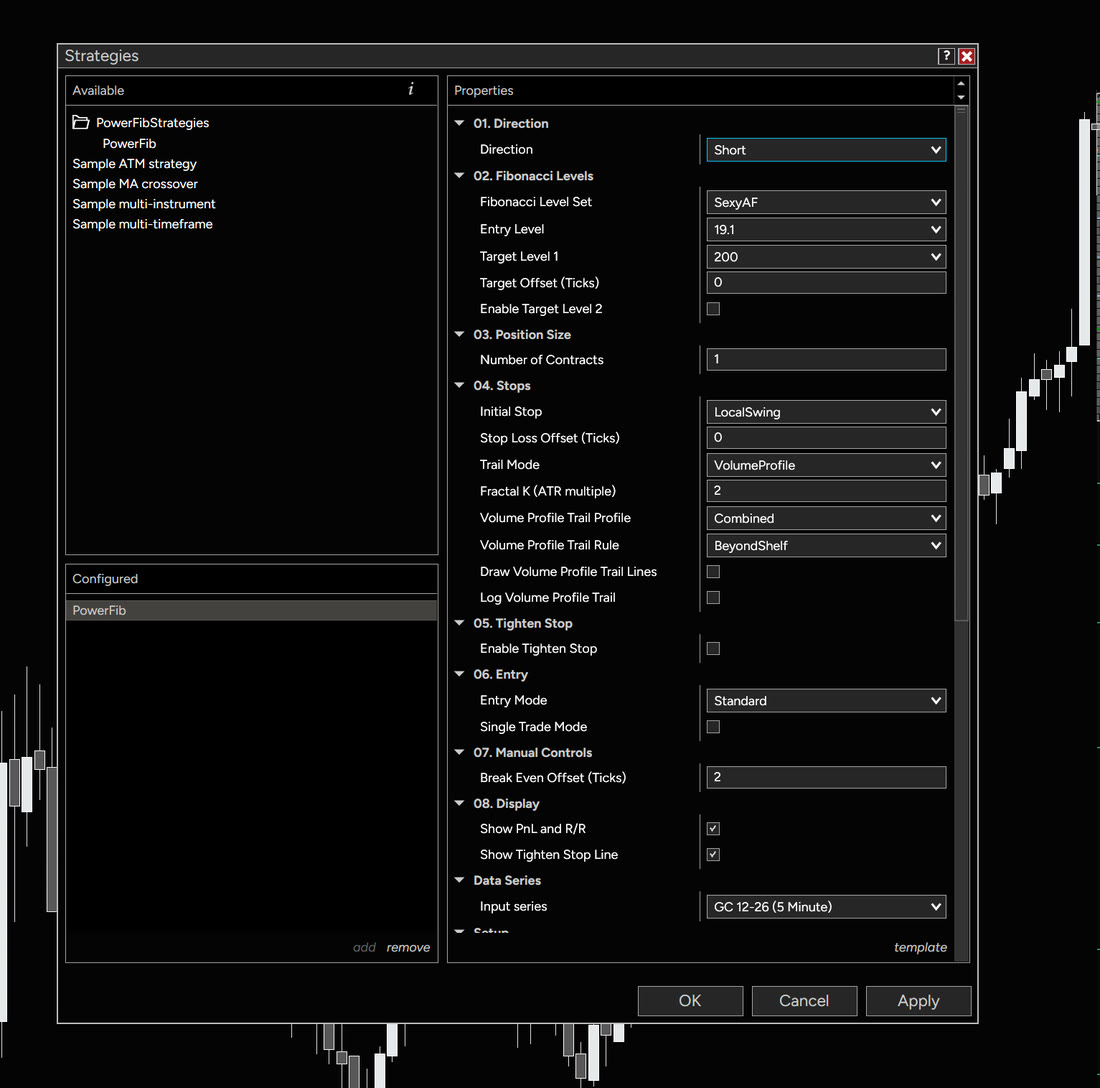1100x1088 pixels.
Task: Collapse the 08. Display section
Action: [460, 803]
